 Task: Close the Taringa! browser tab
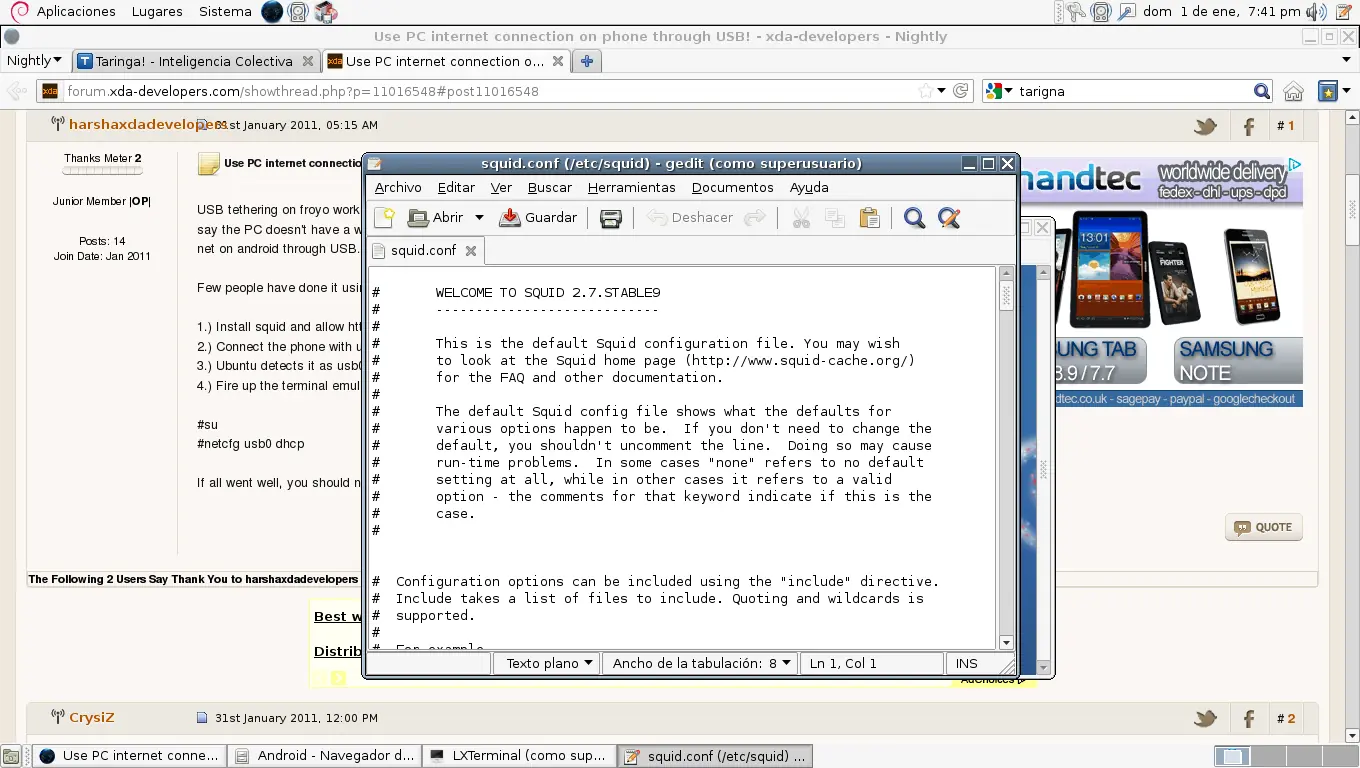[x=309, y=61]
